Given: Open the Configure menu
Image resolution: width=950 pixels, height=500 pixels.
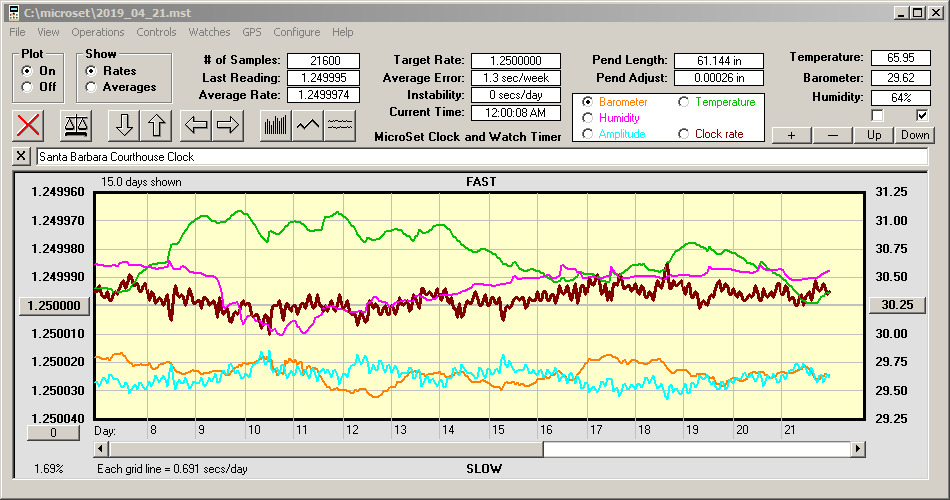Looking at the screenshot, I should (297, 32).
